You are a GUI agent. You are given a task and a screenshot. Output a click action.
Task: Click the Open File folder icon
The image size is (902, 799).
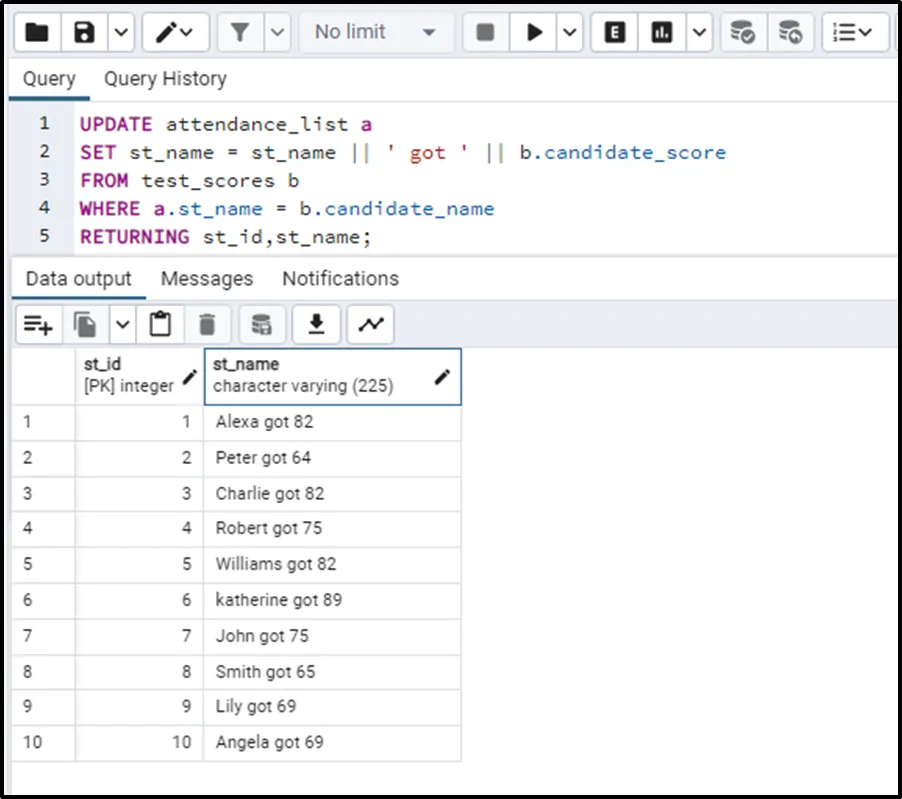[x=37, y=33]
